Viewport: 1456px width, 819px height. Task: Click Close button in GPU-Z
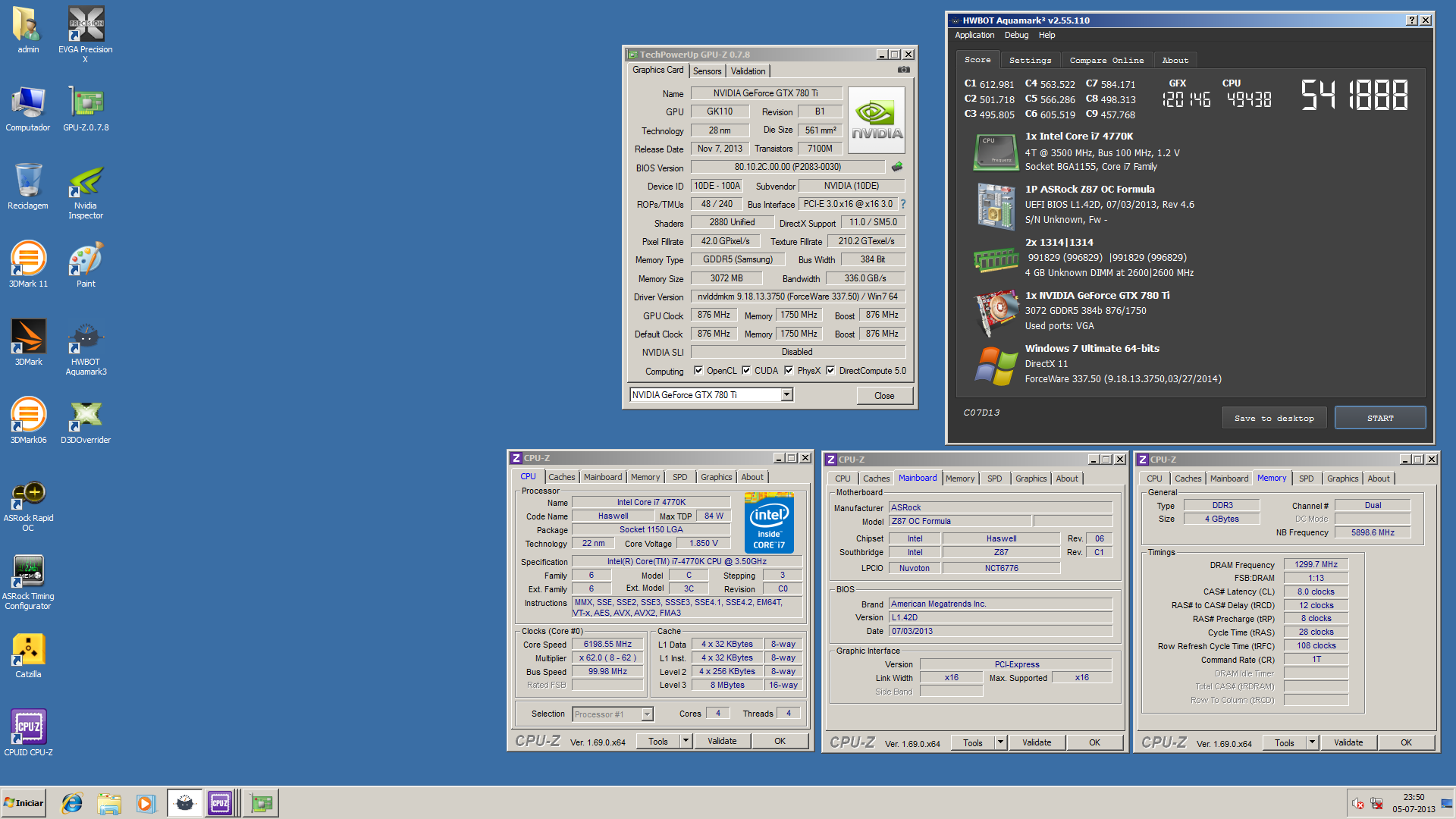(884, 395)
